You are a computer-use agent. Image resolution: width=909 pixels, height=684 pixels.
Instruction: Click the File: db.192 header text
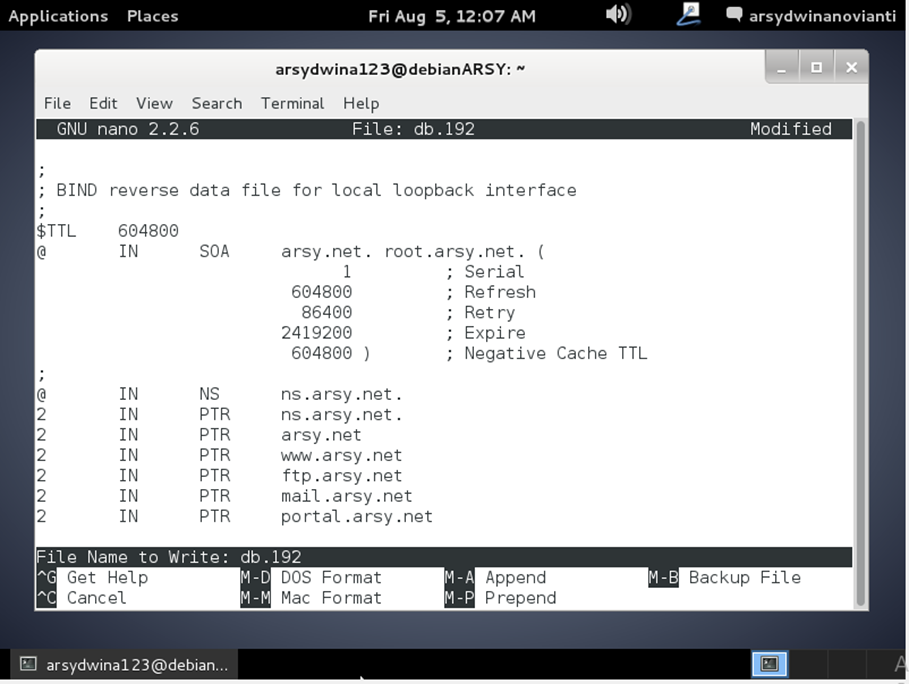click(x=413, y=129)
